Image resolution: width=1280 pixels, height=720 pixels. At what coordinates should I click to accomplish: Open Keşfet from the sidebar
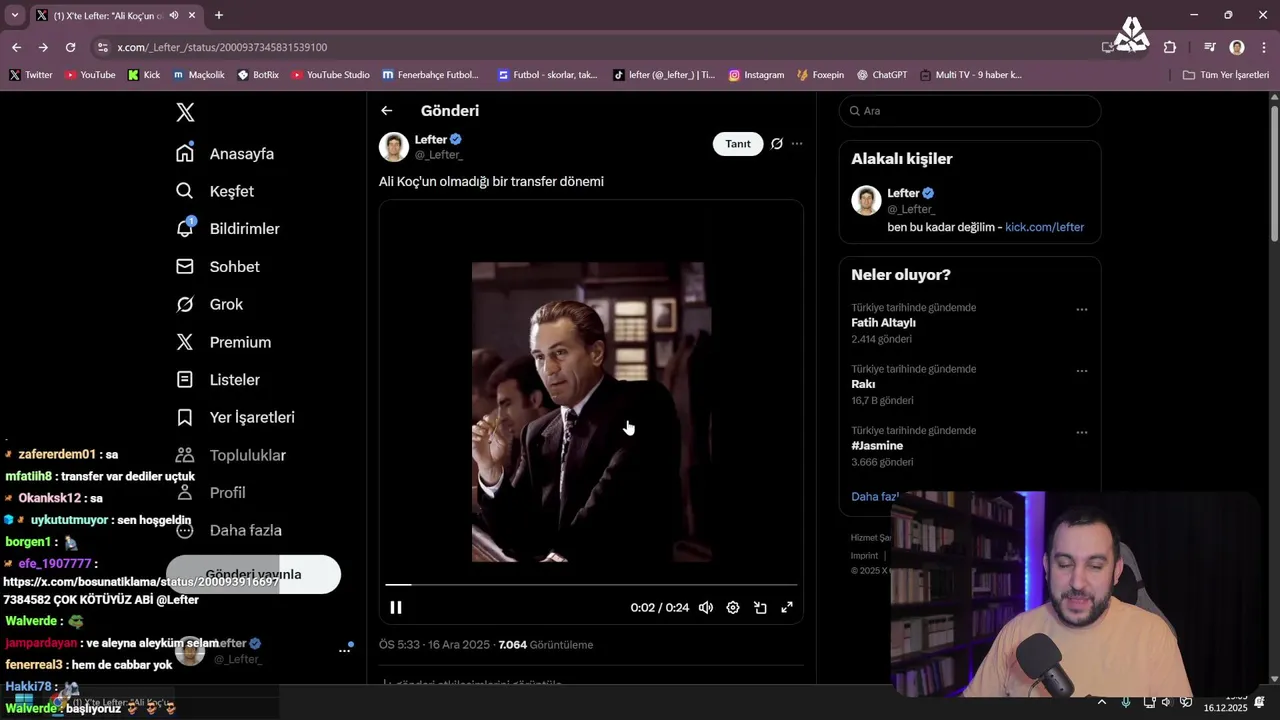point(216,191)
